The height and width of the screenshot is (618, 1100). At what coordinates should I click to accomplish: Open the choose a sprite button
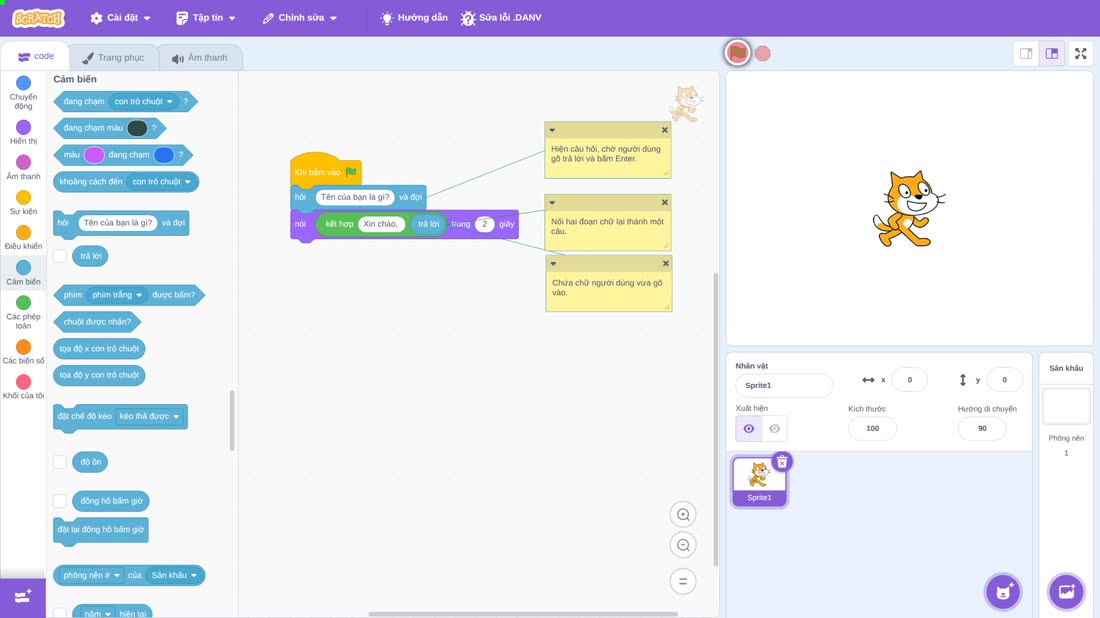pyautogui.click(x=1003, y=591)
